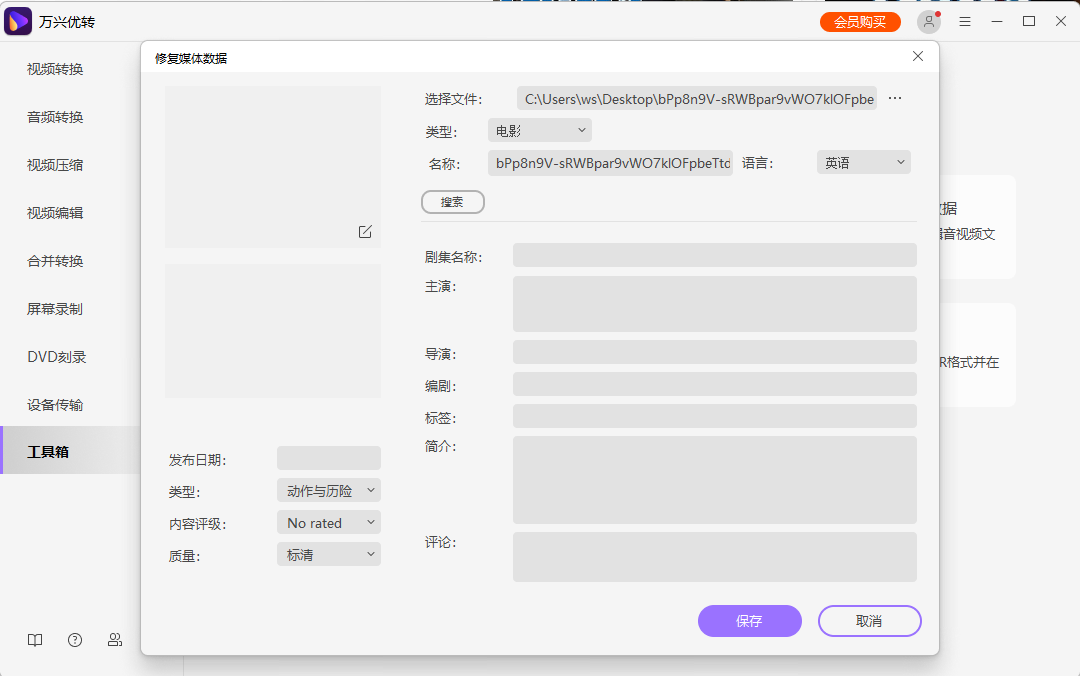Open the contact us icon at bottom

click(115, 640)
